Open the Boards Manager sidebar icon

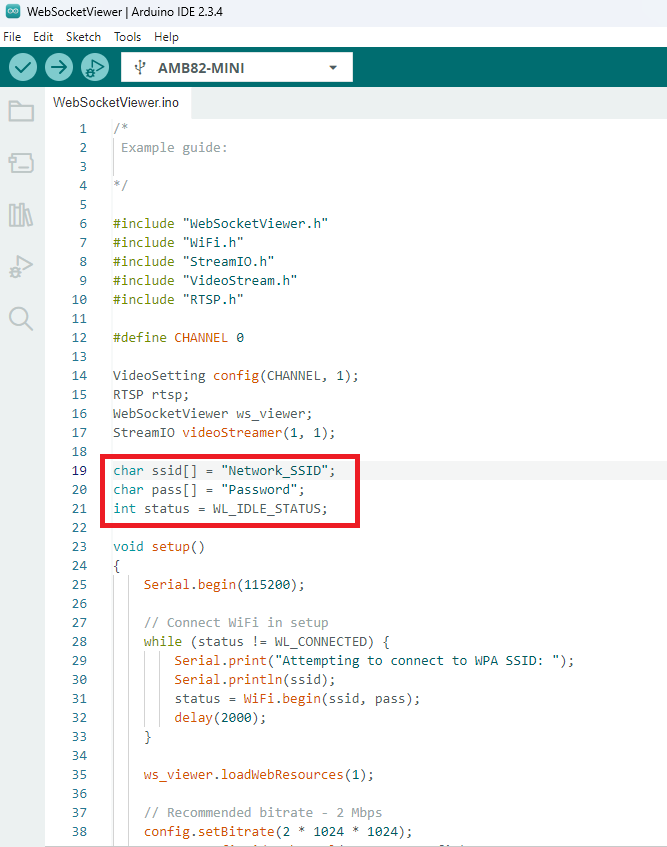click(x=21, y=163)
